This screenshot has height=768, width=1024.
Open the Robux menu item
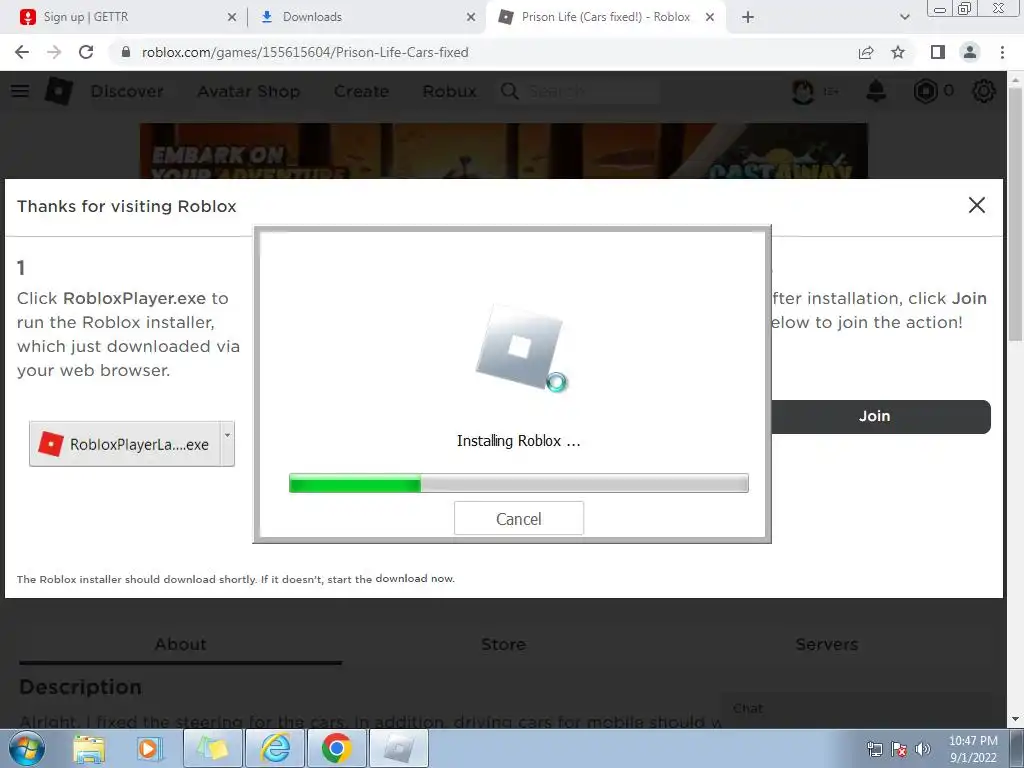click(449, 91)
